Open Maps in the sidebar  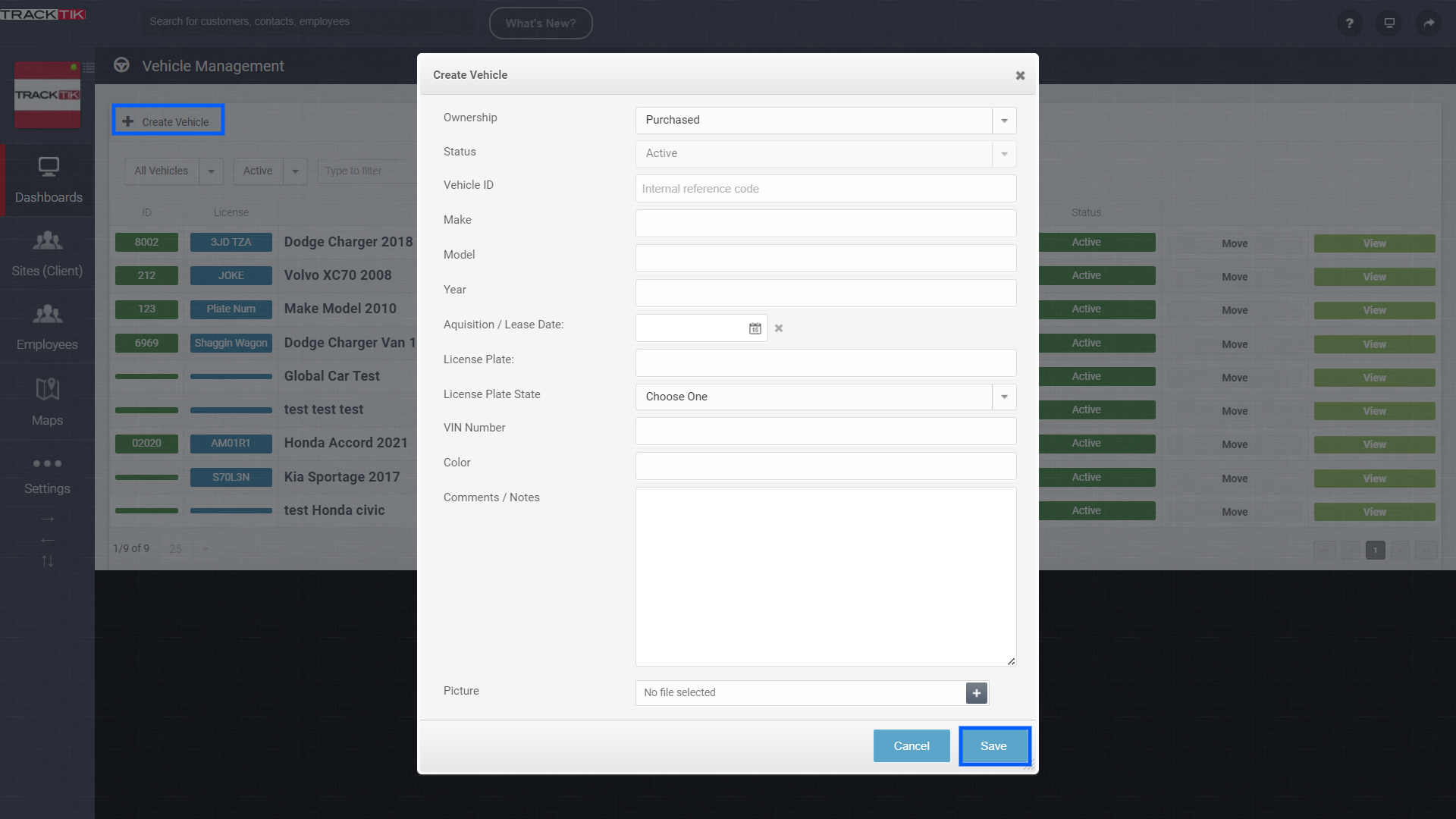[47, 402]
